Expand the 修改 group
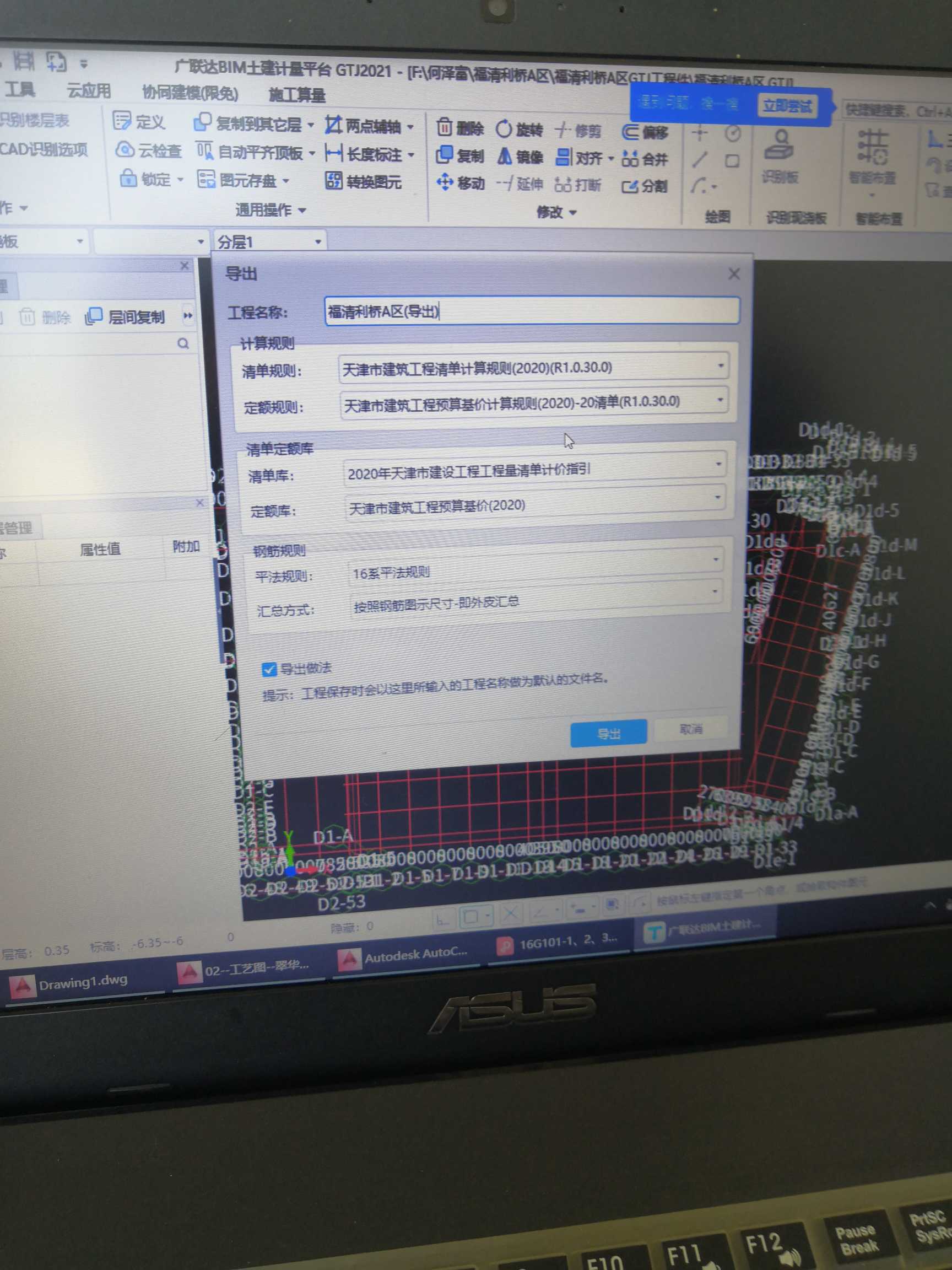The image size is (952, 1270). pyautogui.click(x=556, y=212)
